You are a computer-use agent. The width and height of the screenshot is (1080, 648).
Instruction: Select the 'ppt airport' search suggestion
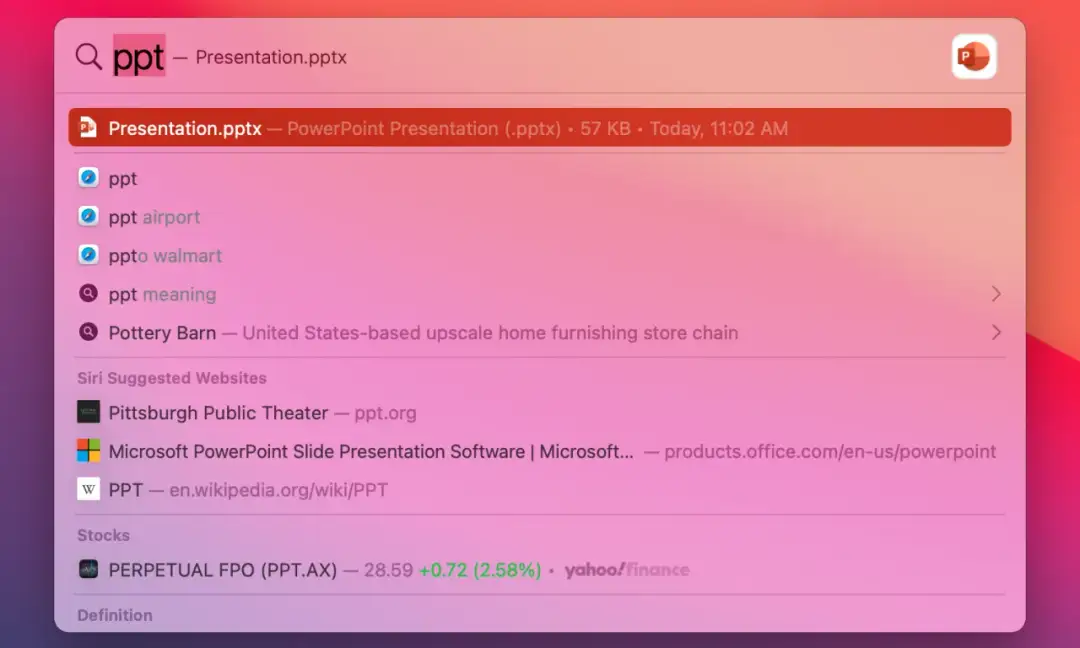click(155, 217)
